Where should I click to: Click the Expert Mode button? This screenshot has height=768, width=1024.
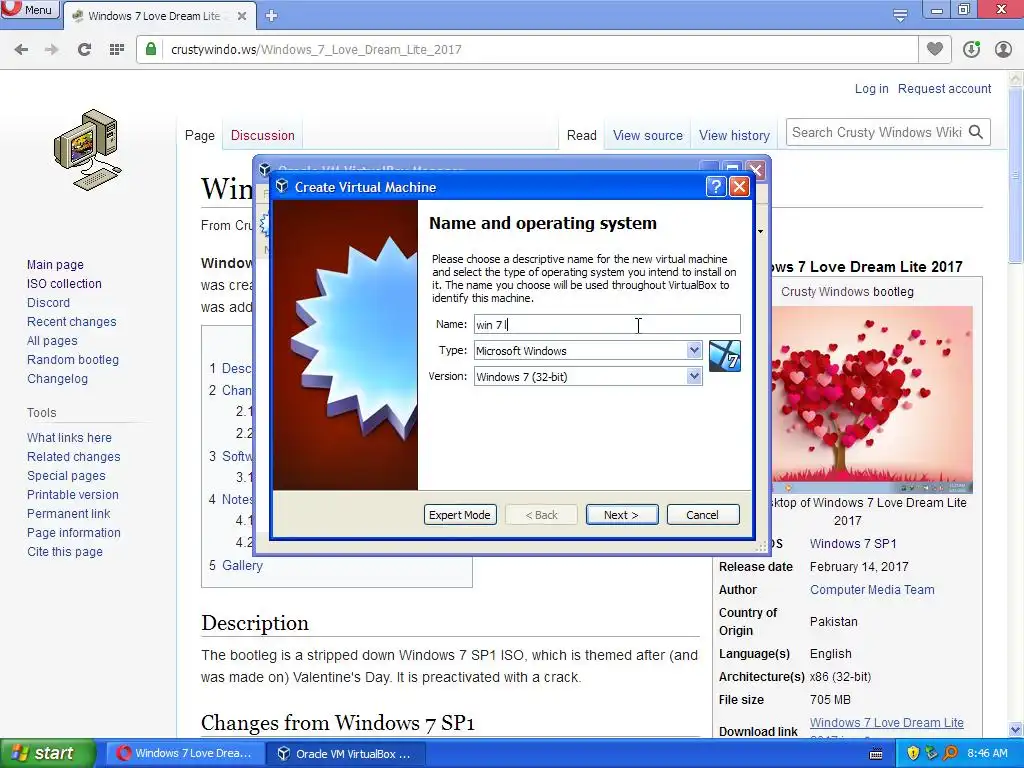pos(460,515)
